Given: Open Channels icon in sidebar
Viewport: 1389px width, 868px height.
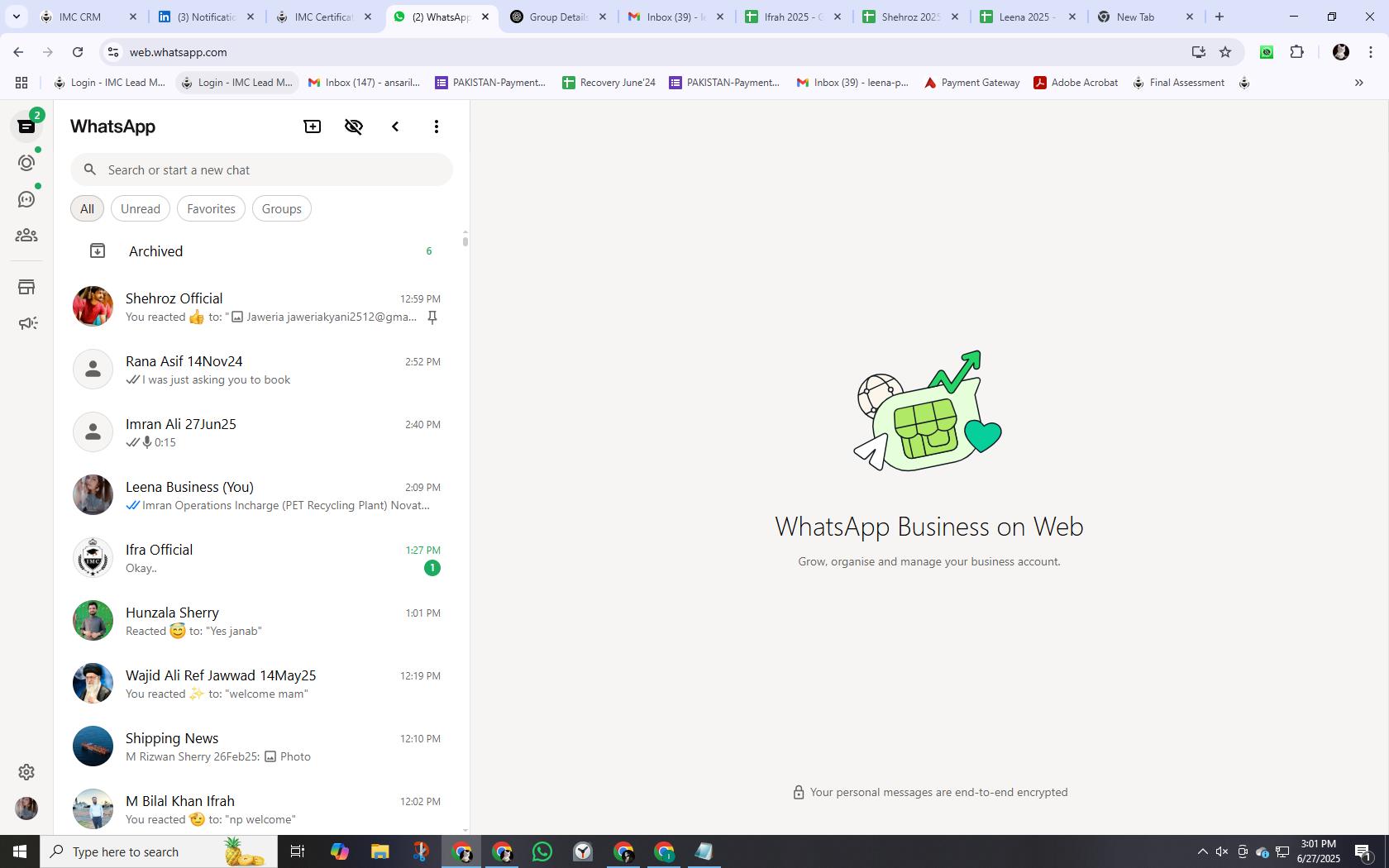Looking at the screenshot, I should (x=26, y=199).
